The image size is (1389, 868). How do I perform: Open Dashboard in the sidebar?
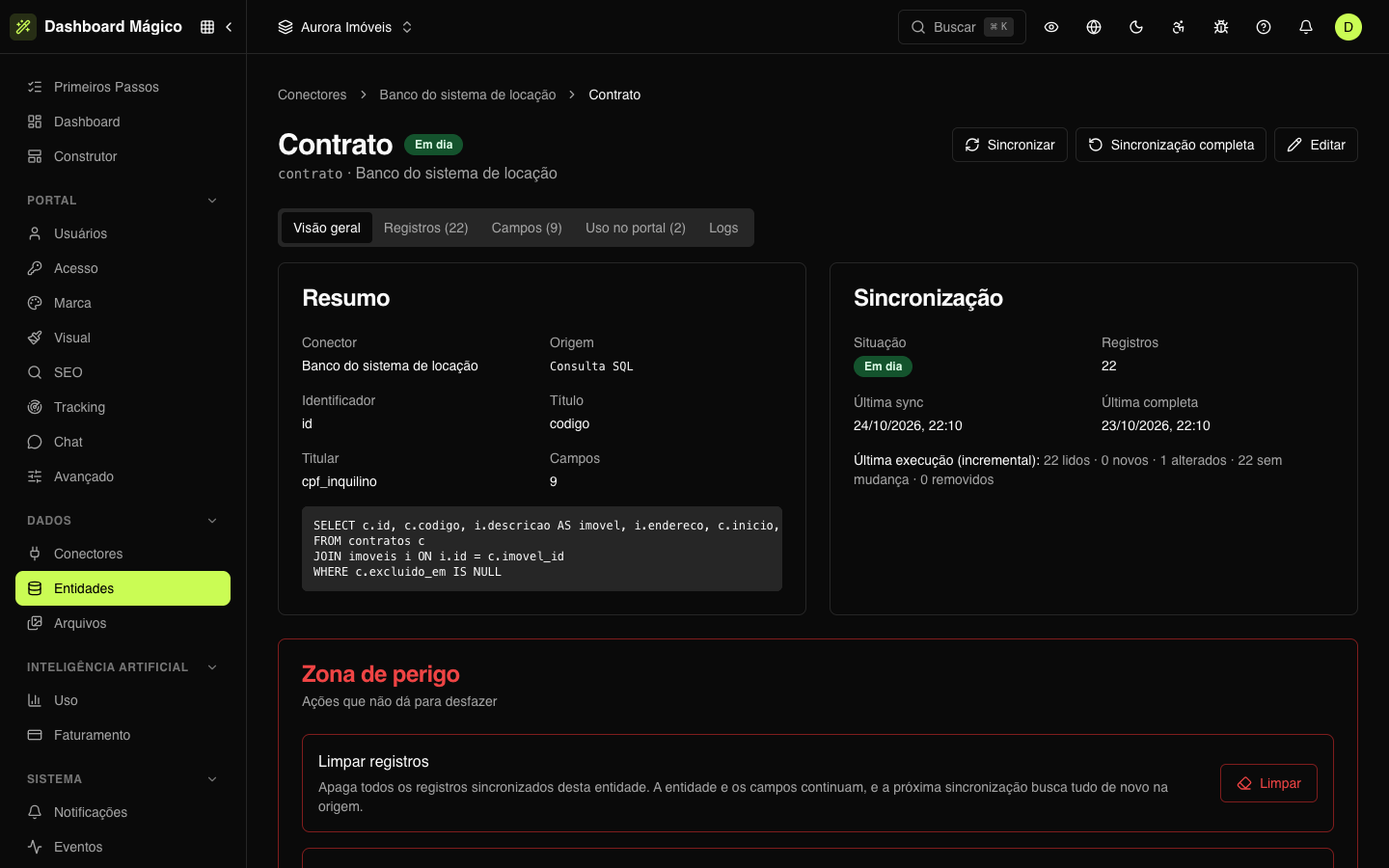[123, 122]
